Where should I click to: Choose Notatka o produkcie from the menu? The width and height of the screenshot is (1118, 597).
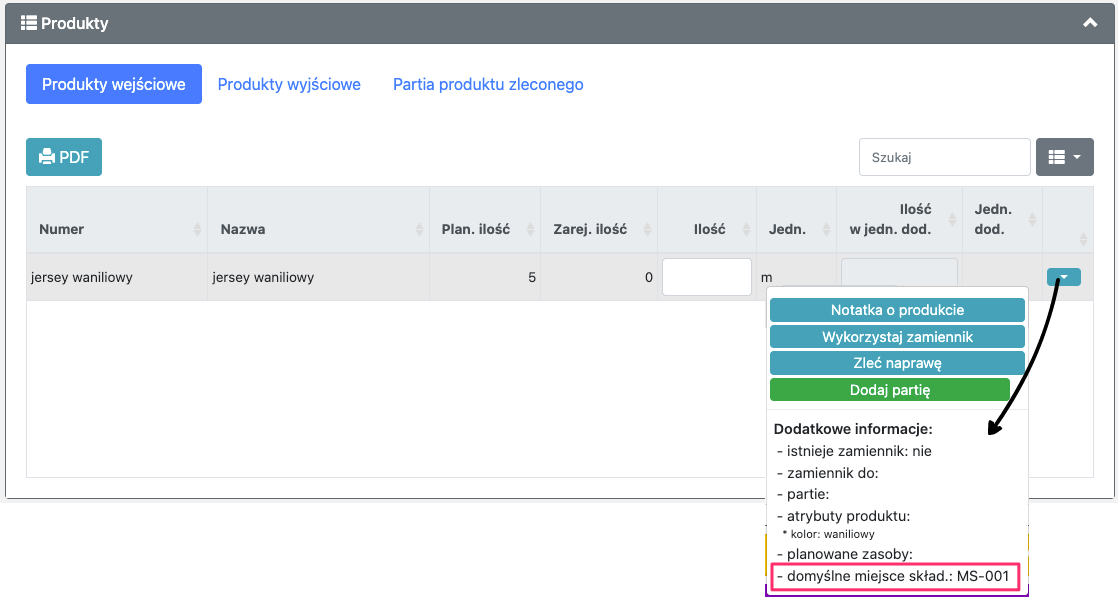point(897,310)
